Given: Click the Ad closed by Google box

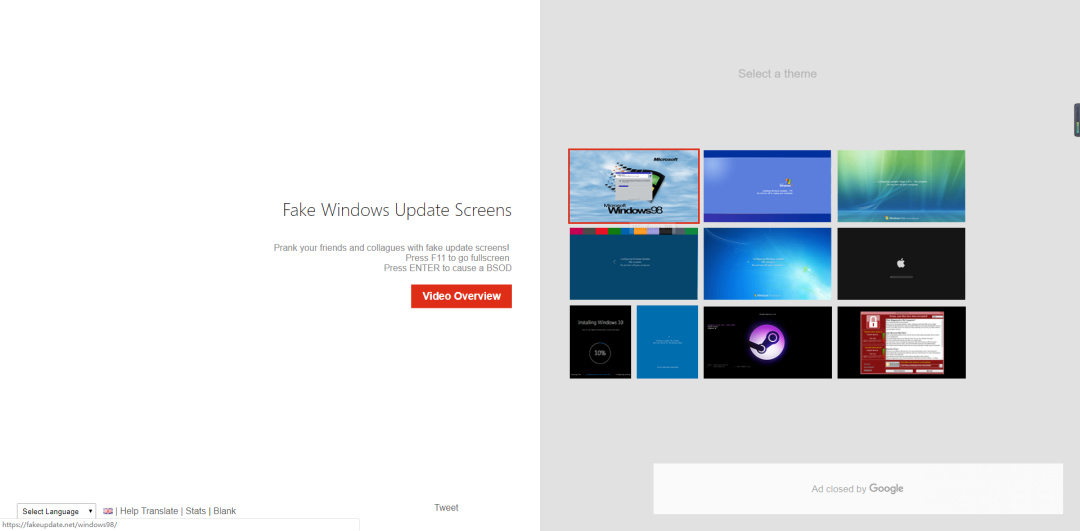Looking at the screenshot, I should pyautogui.click(x=858, y=488).
